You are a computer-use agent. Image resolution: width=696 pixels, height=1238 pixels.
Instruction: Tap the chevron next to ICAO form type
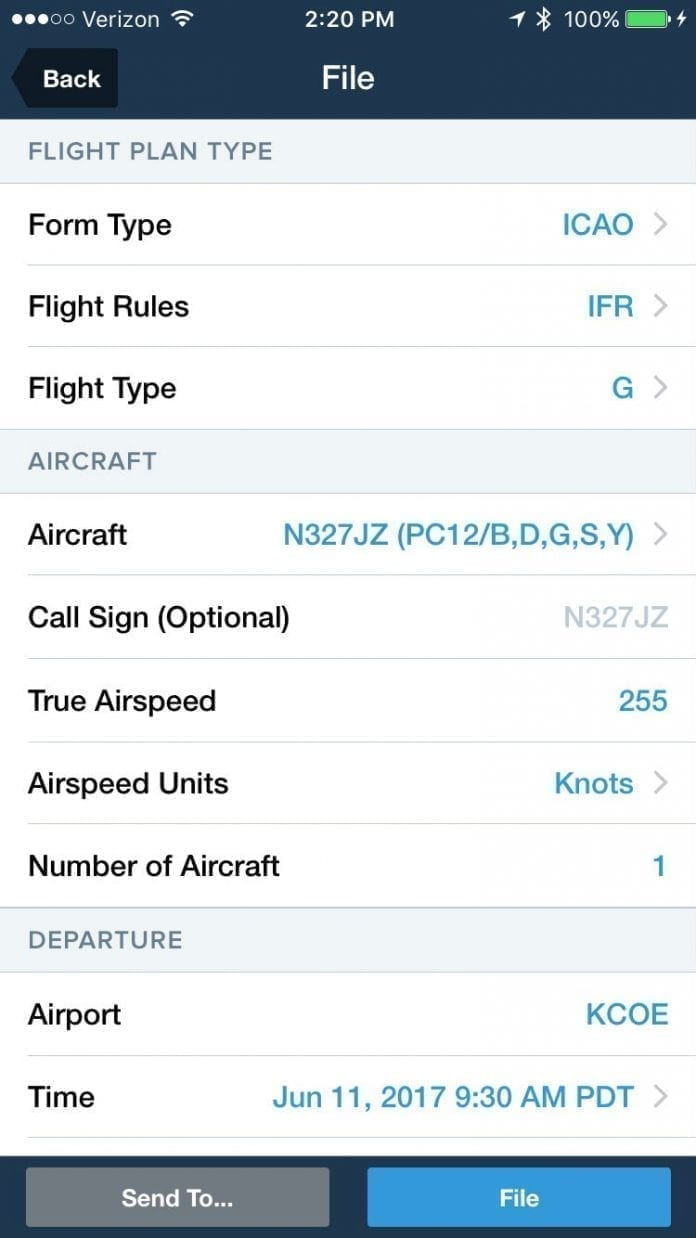tap(660, 224)
